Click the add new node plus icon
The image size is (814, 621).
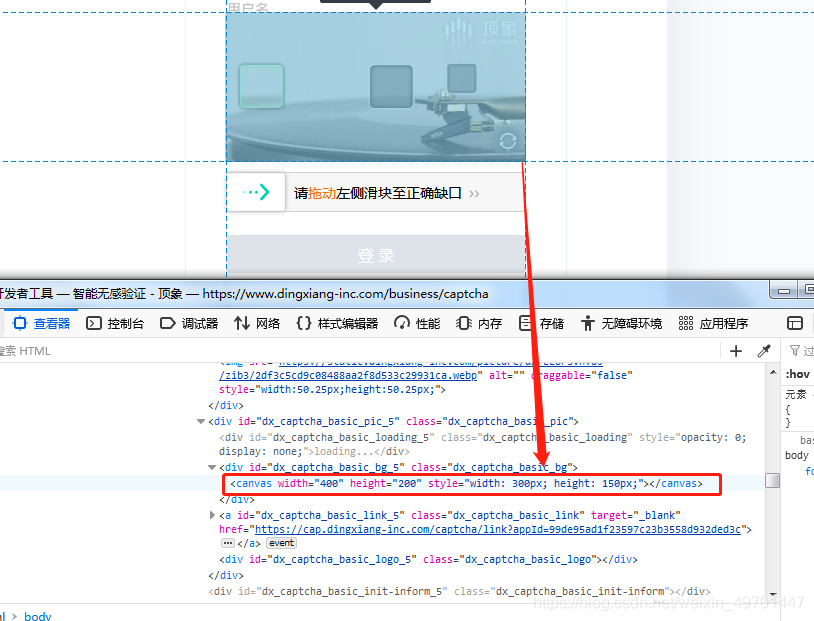736,351
